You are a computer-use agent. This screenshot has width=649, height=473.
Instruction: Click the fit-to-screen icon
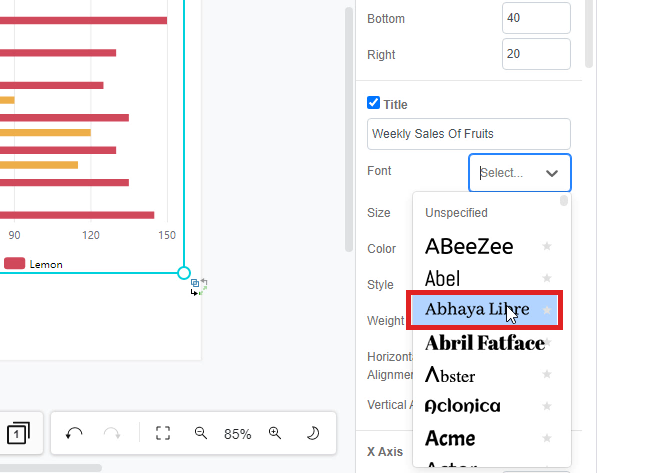pos(164,433)
